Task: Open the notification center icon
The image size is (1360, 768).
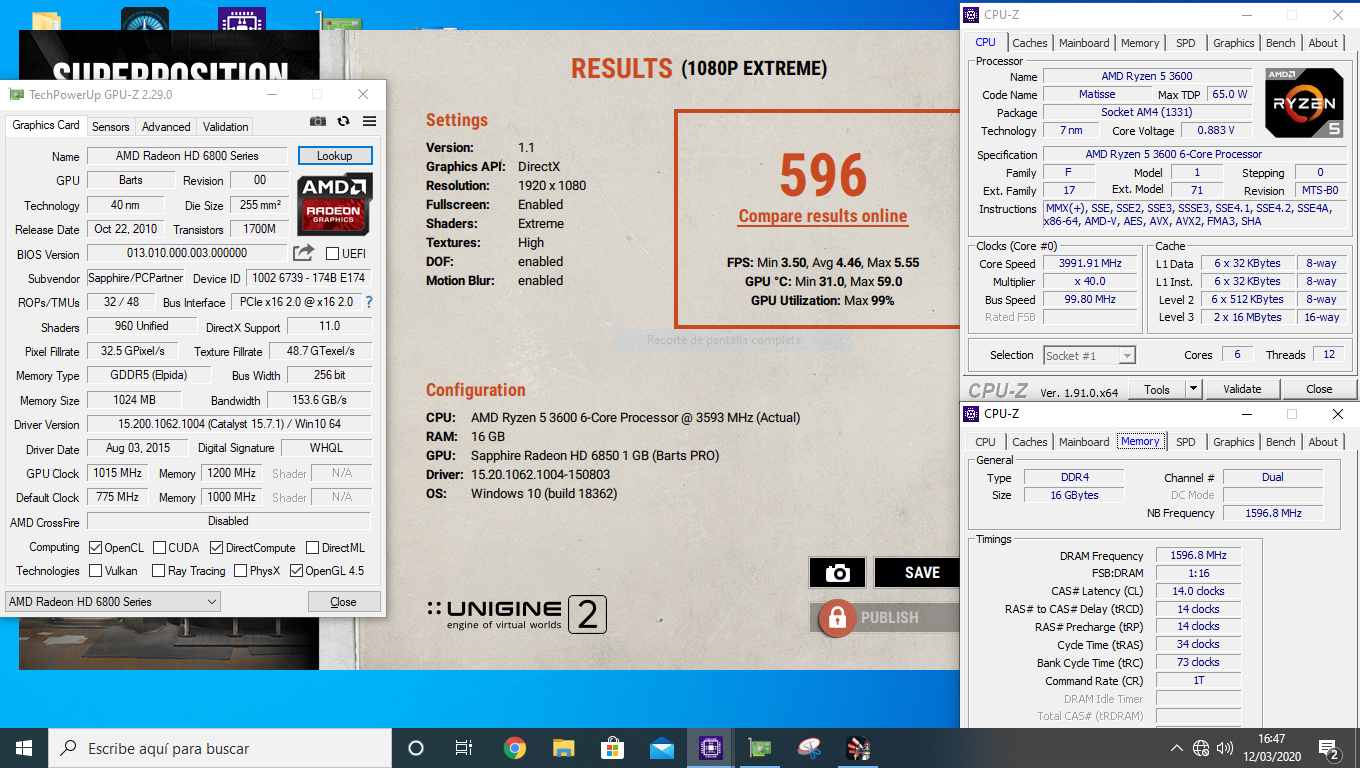Action: click(x=1329, y=748)
